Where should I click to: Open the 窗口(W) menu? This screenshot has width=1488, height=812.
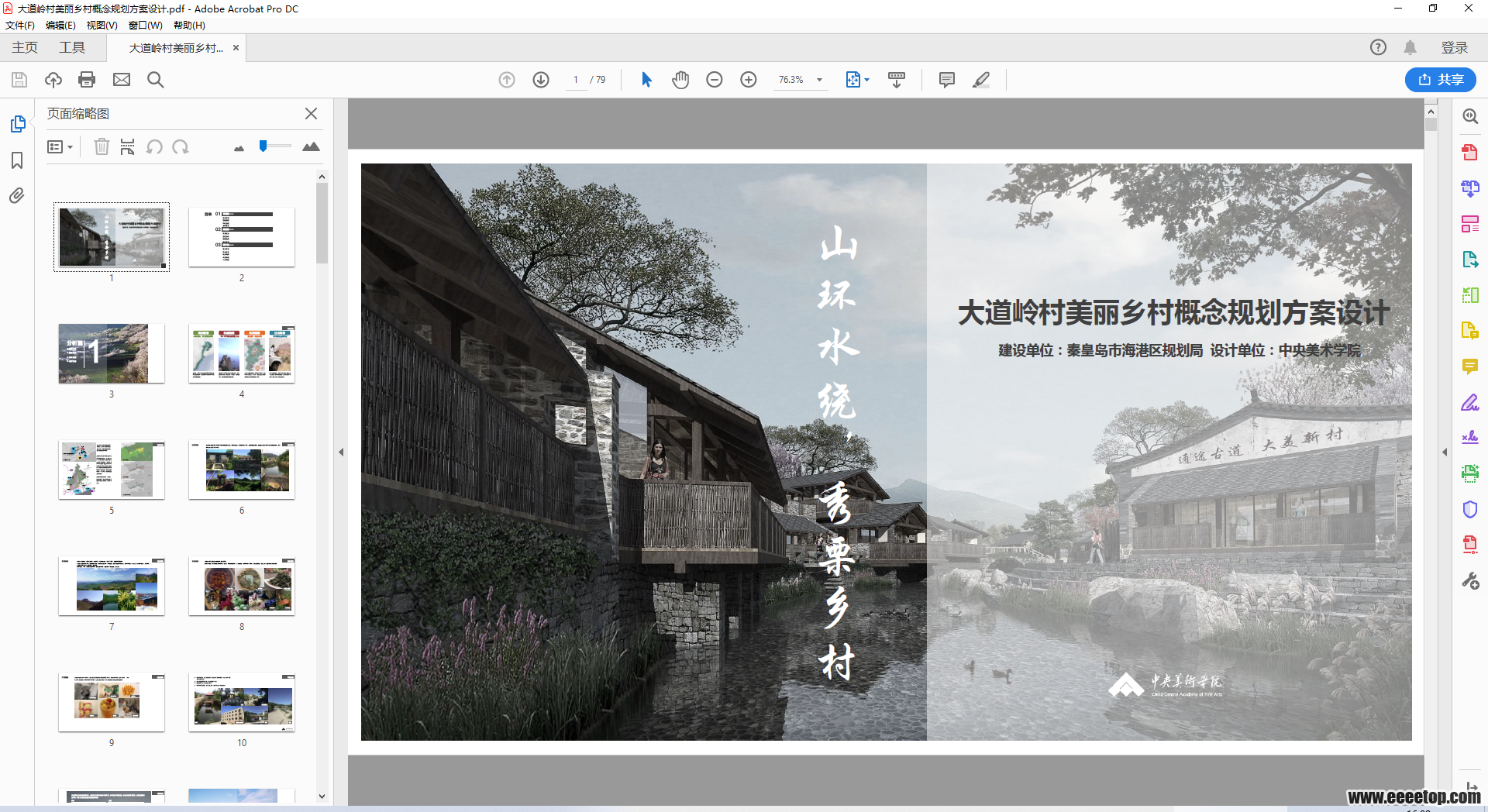click(x=145, y=26)
